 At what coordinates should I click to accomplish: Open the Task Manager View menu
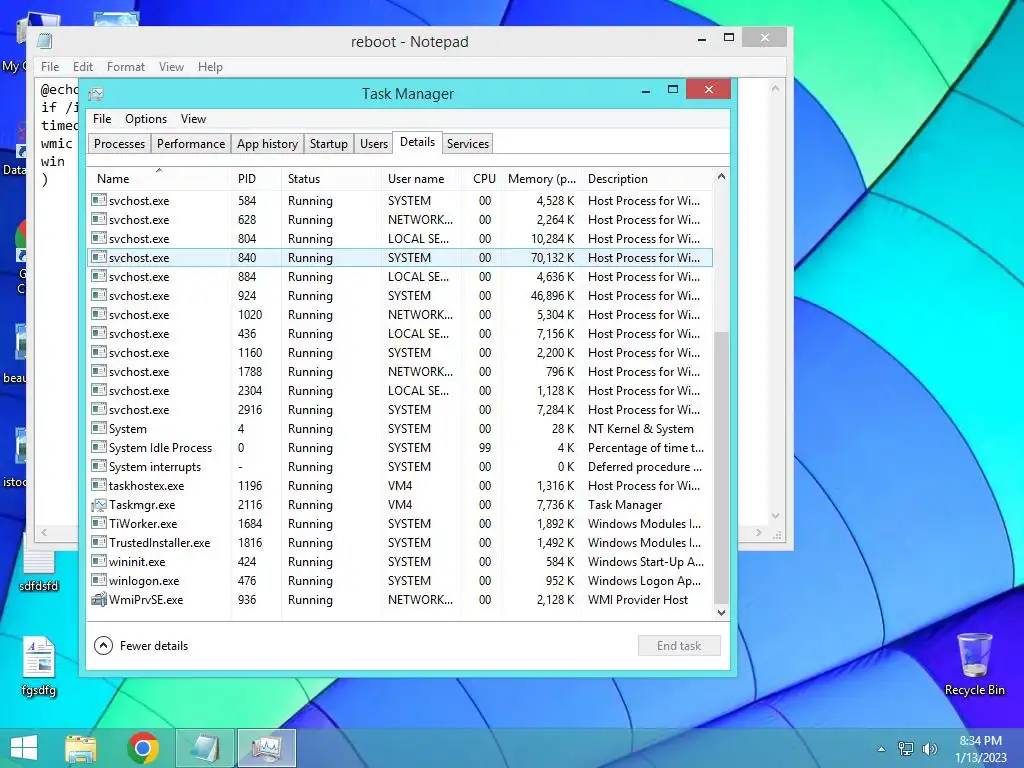pyautogui.click(x=193, y=119)
